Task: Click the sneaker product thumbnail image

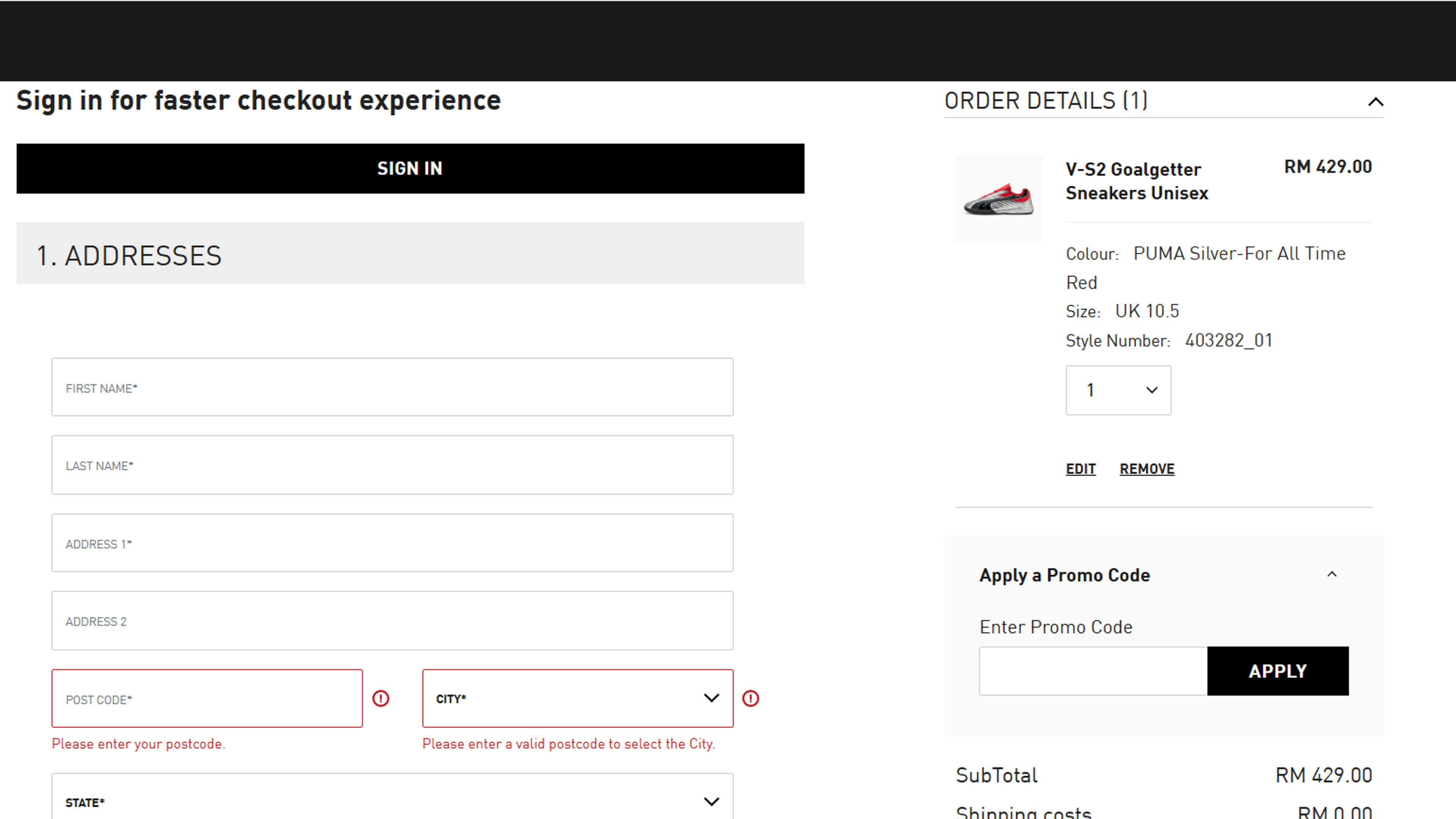Action: tap(999, 199)
